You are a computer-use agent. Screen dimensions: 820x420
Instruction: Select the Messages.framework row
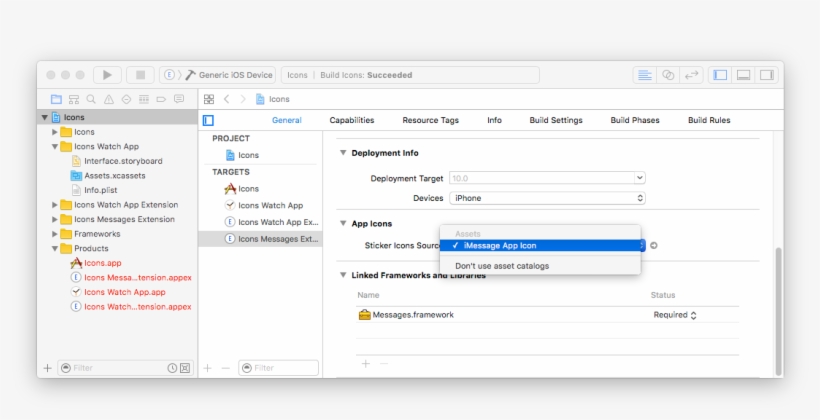click(x=548, y=315)
